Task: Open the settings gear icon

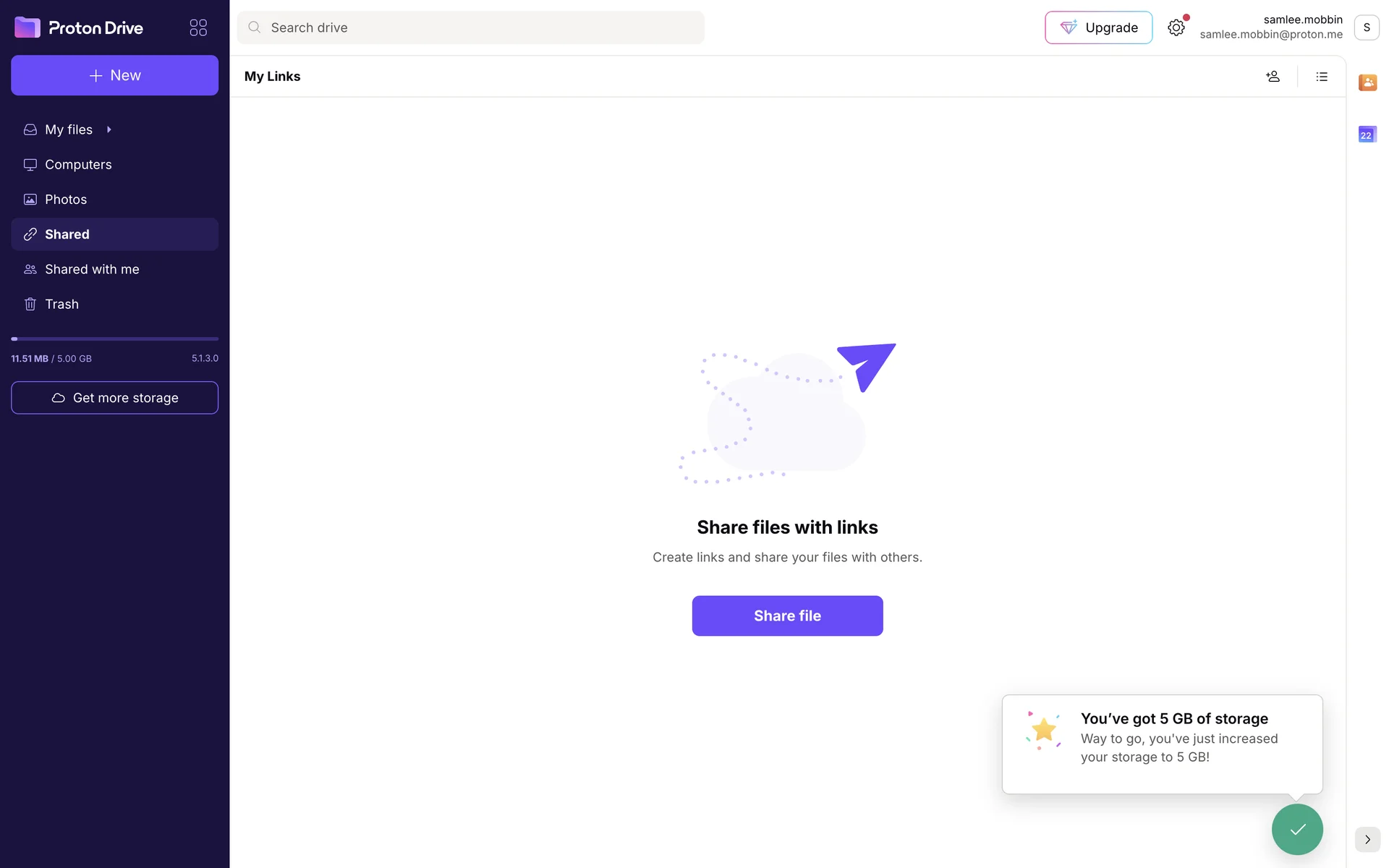Action: click(1176, 27)
